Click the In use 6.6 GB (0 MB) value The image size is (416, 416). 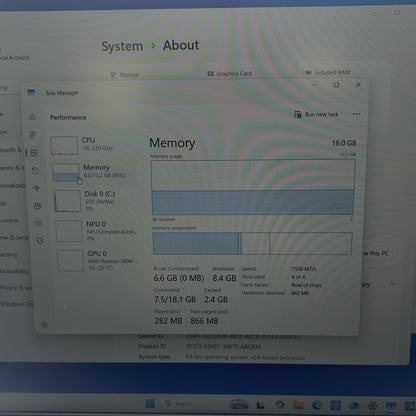coord(179,278)
